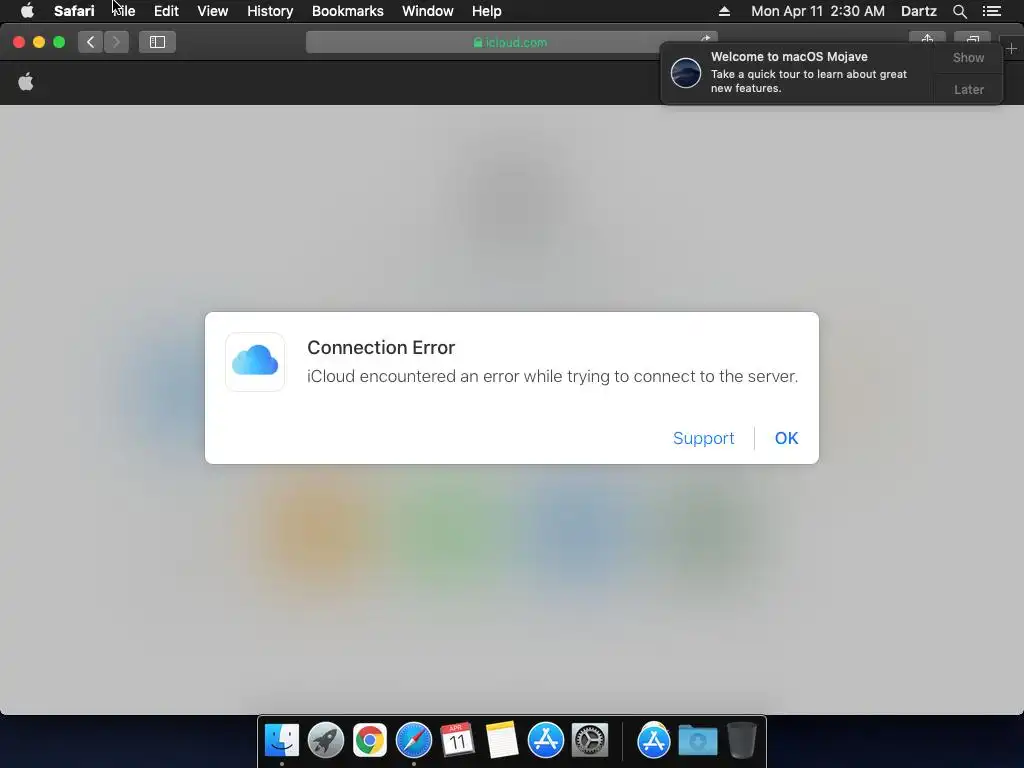Open the Window menu
Screen dimensions: 1024x768
pos(428,11)
